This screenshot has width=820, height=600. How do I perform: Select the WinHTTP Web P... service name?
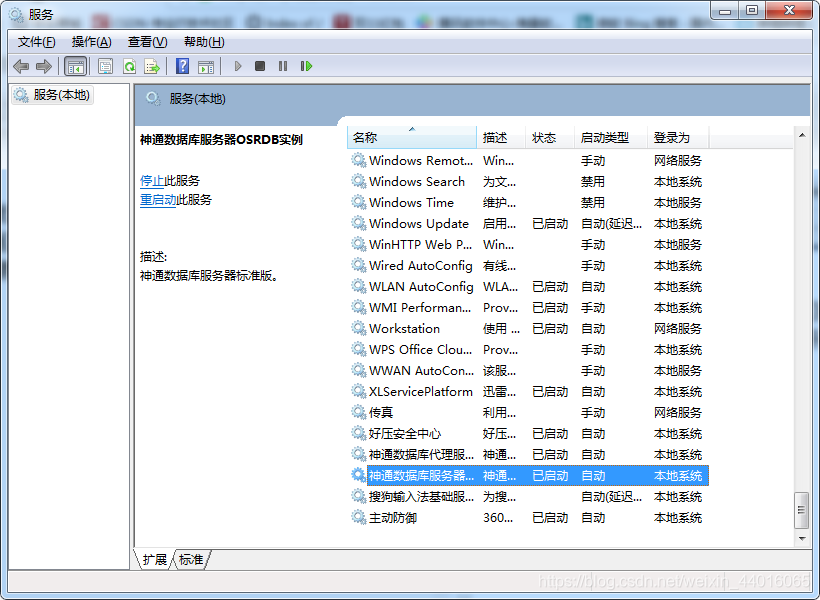[x=420, y=244]
